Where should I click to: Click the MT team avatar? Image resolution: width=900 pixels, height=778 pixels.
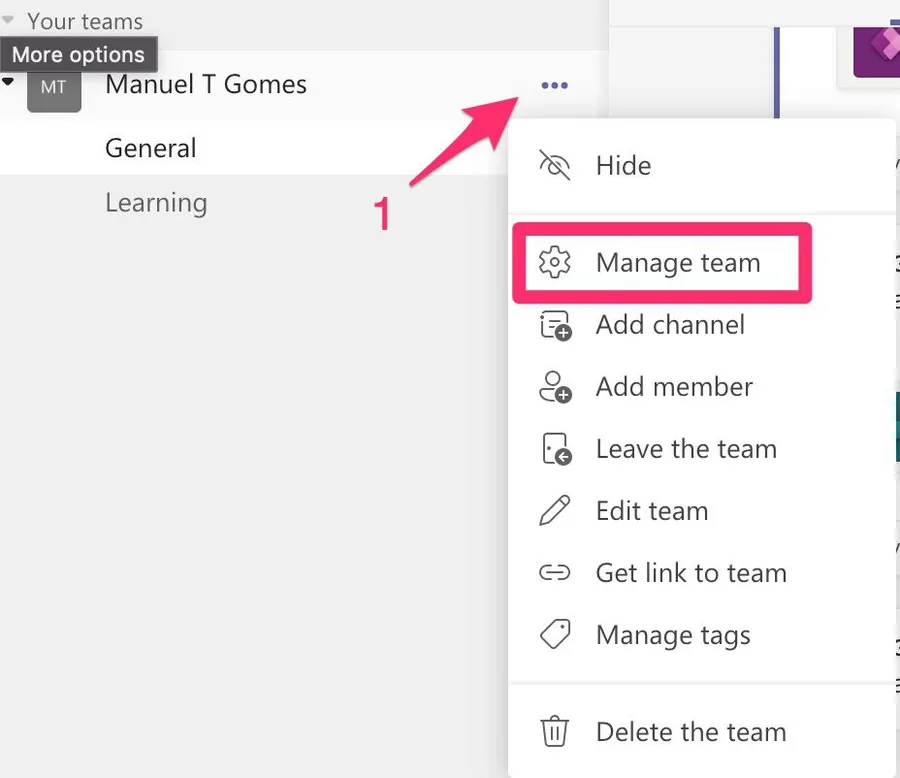54,88
